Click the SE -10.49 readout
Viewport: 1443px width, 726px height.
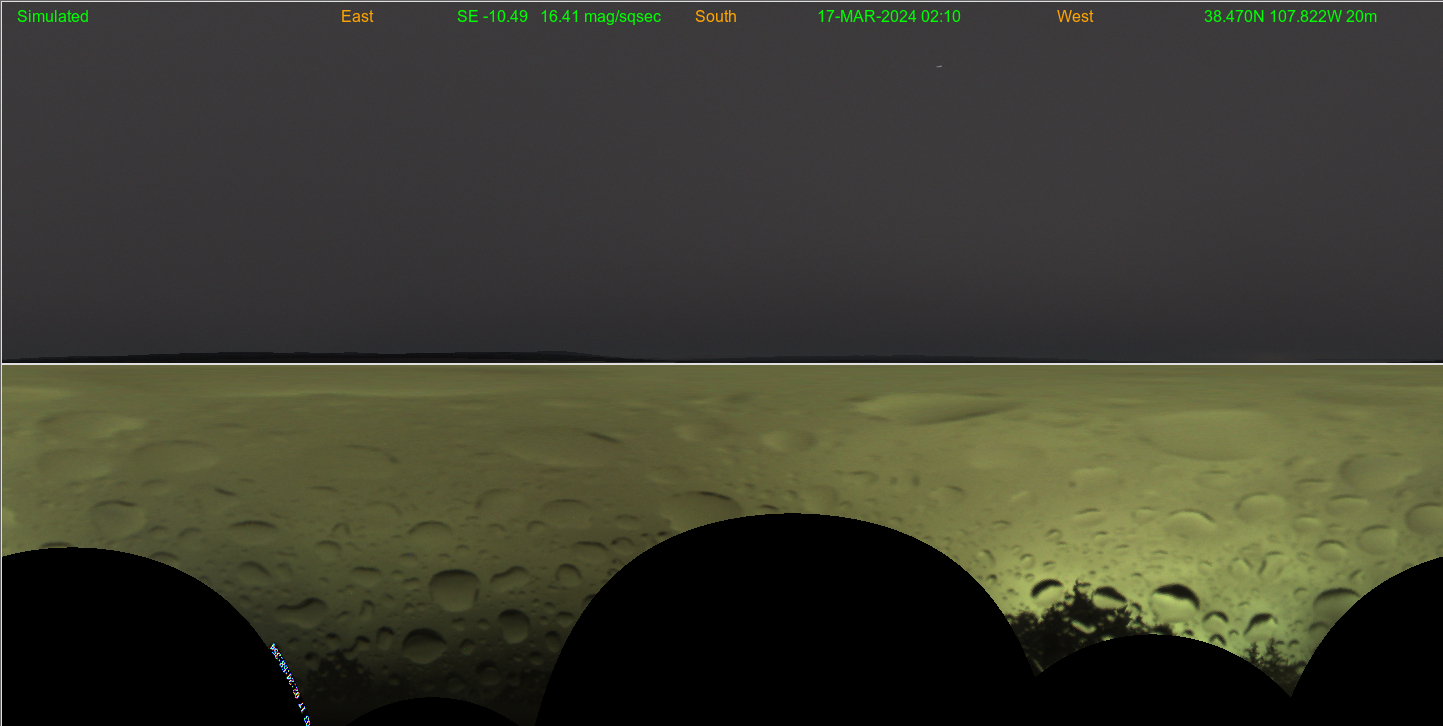click(x=492, y=17)
